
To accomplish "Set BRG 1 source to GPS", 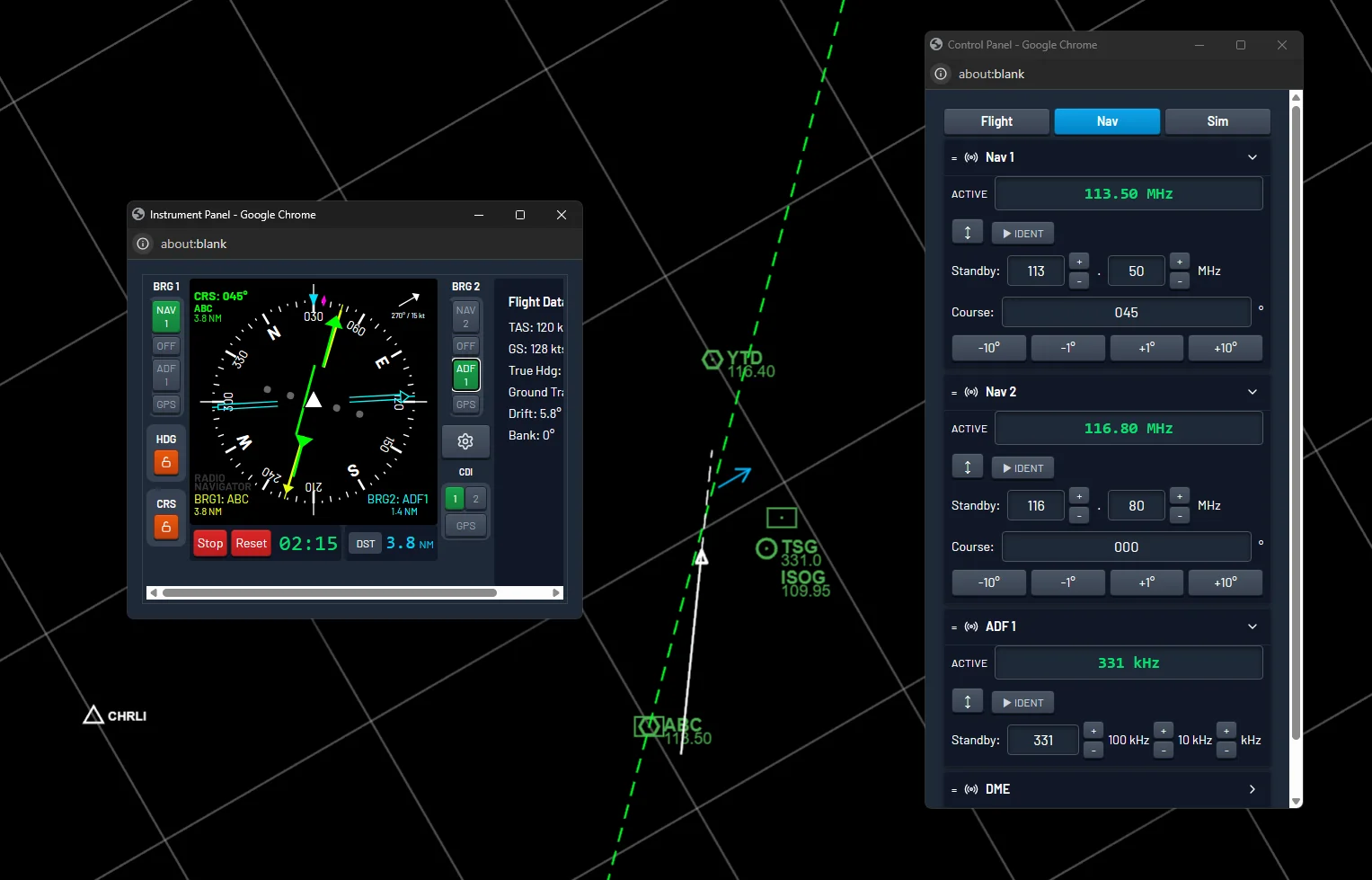I will click(x=166, y=404).
